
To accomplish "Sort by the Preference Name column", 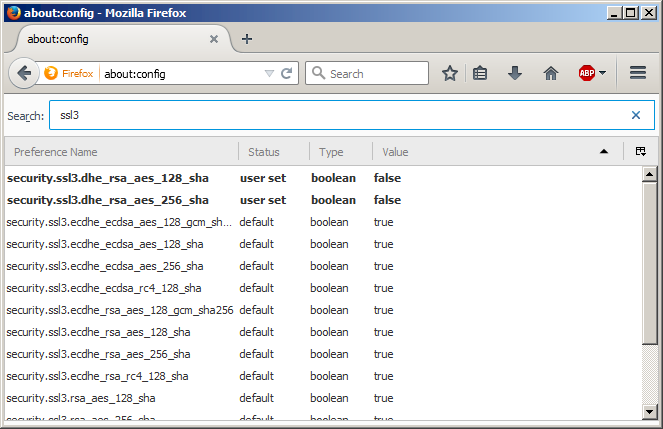I will tap(120, 152).
